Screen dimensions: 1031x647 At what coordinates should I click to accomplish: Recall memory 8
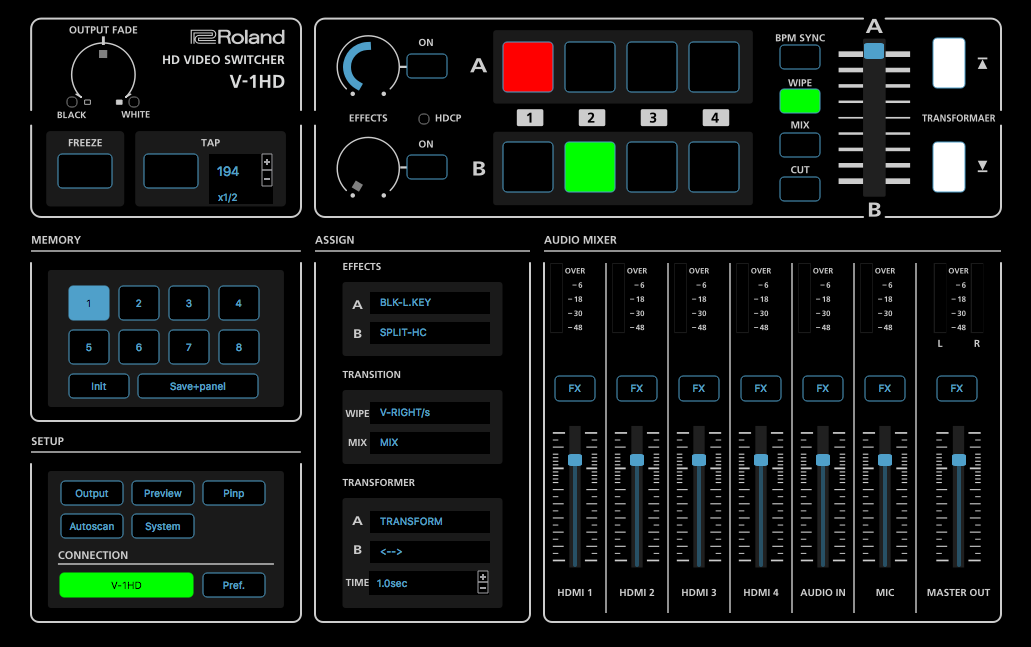click(x=239, y=347)
